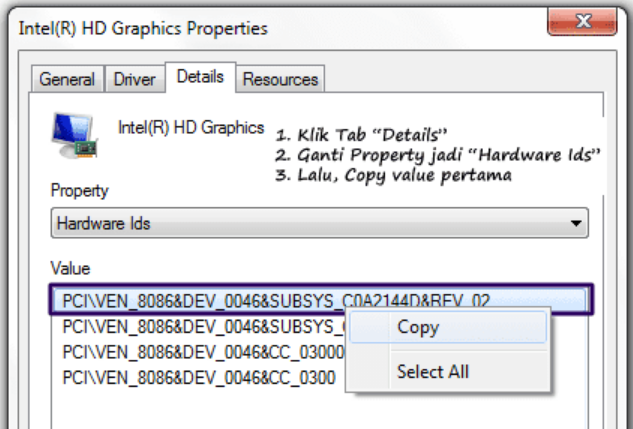Click the Intel(R) HD Graphics device name

[191, 128]
